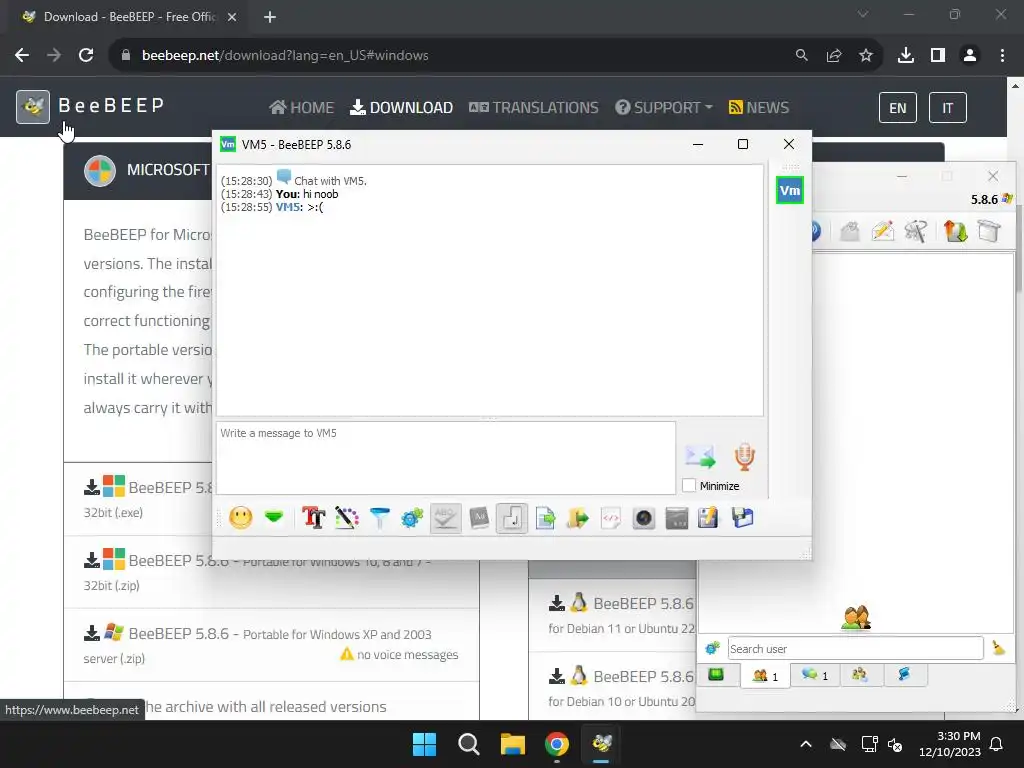Screen dimensions: 1024x768
Task: Click the tools/wrench icon in main window
Action: click(916, 231)
